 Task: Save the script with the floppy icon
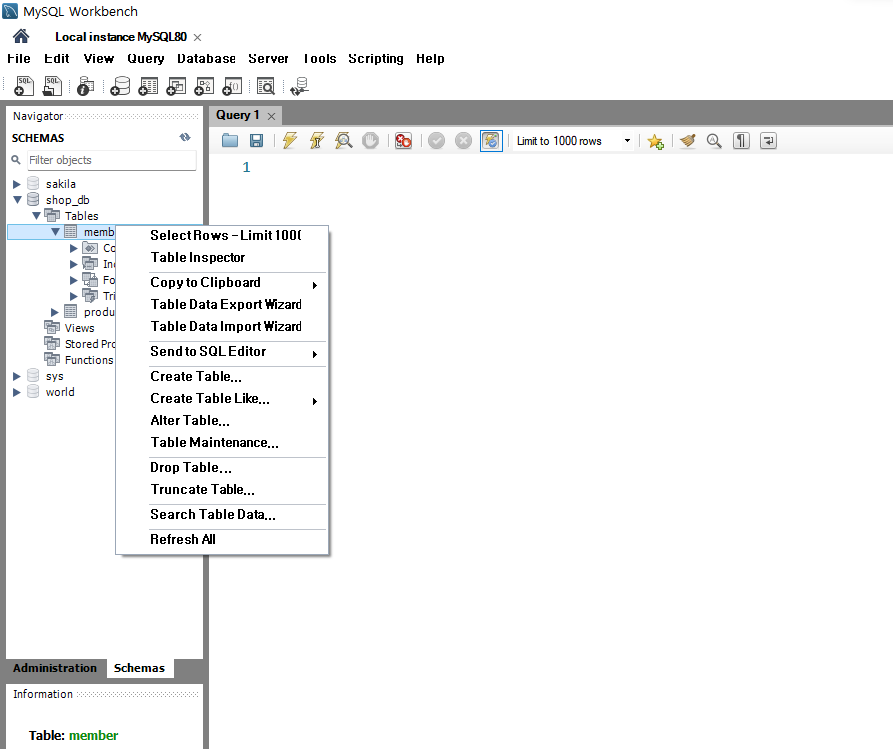256,141
